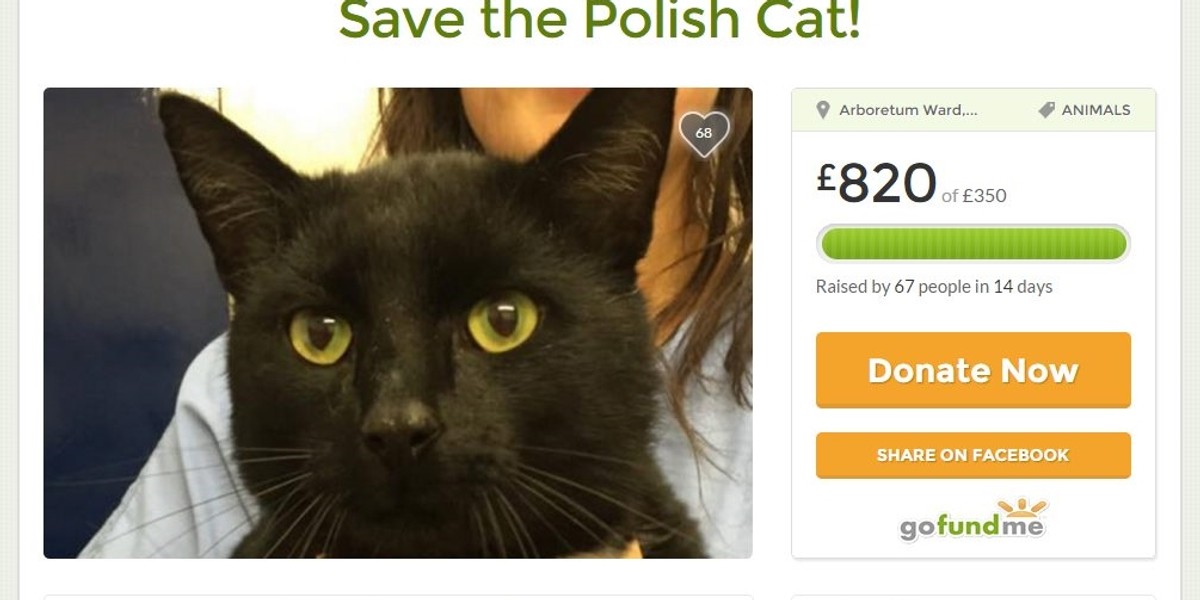This screenshot has height=600, width=1200.
Task: Open the Arboretum Ward location link
Action: 908,110
